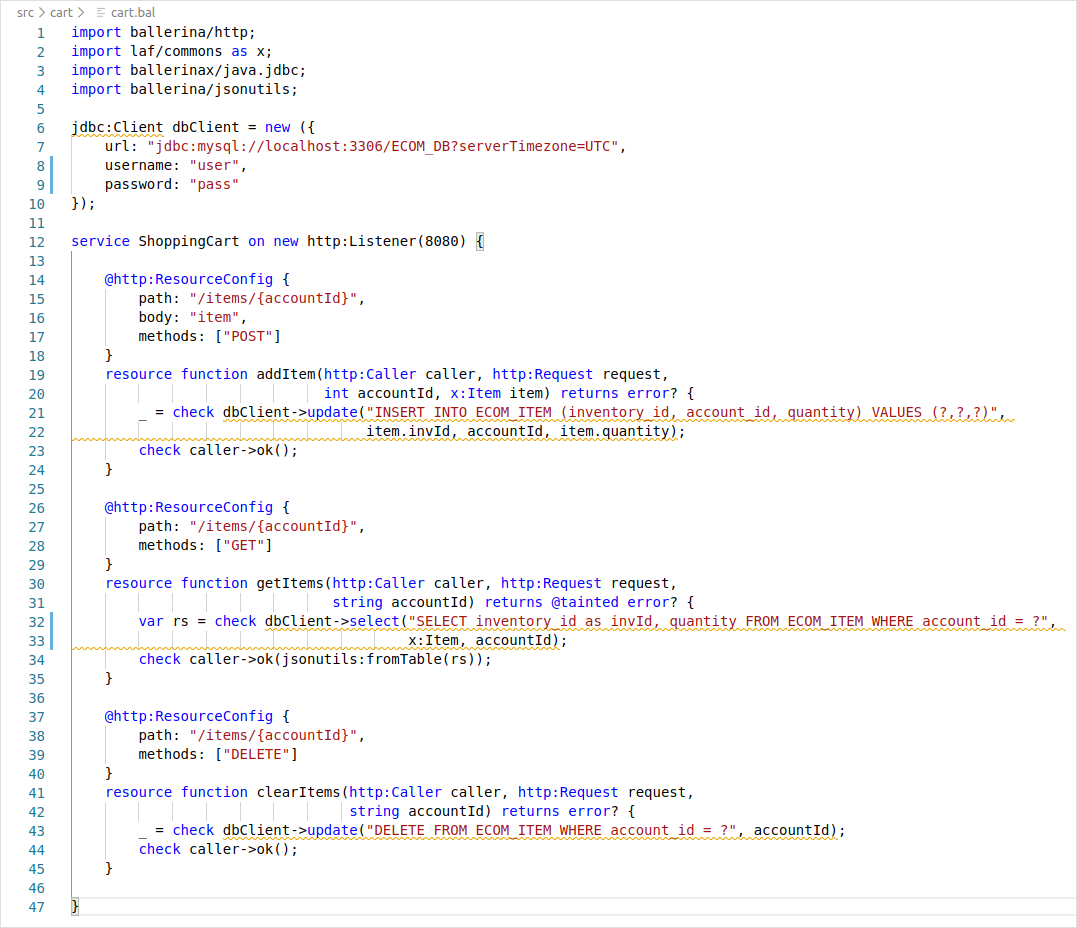1077x928 pixels.
Task: Click the "GET" method string
Action: click(x=244, y=545)
